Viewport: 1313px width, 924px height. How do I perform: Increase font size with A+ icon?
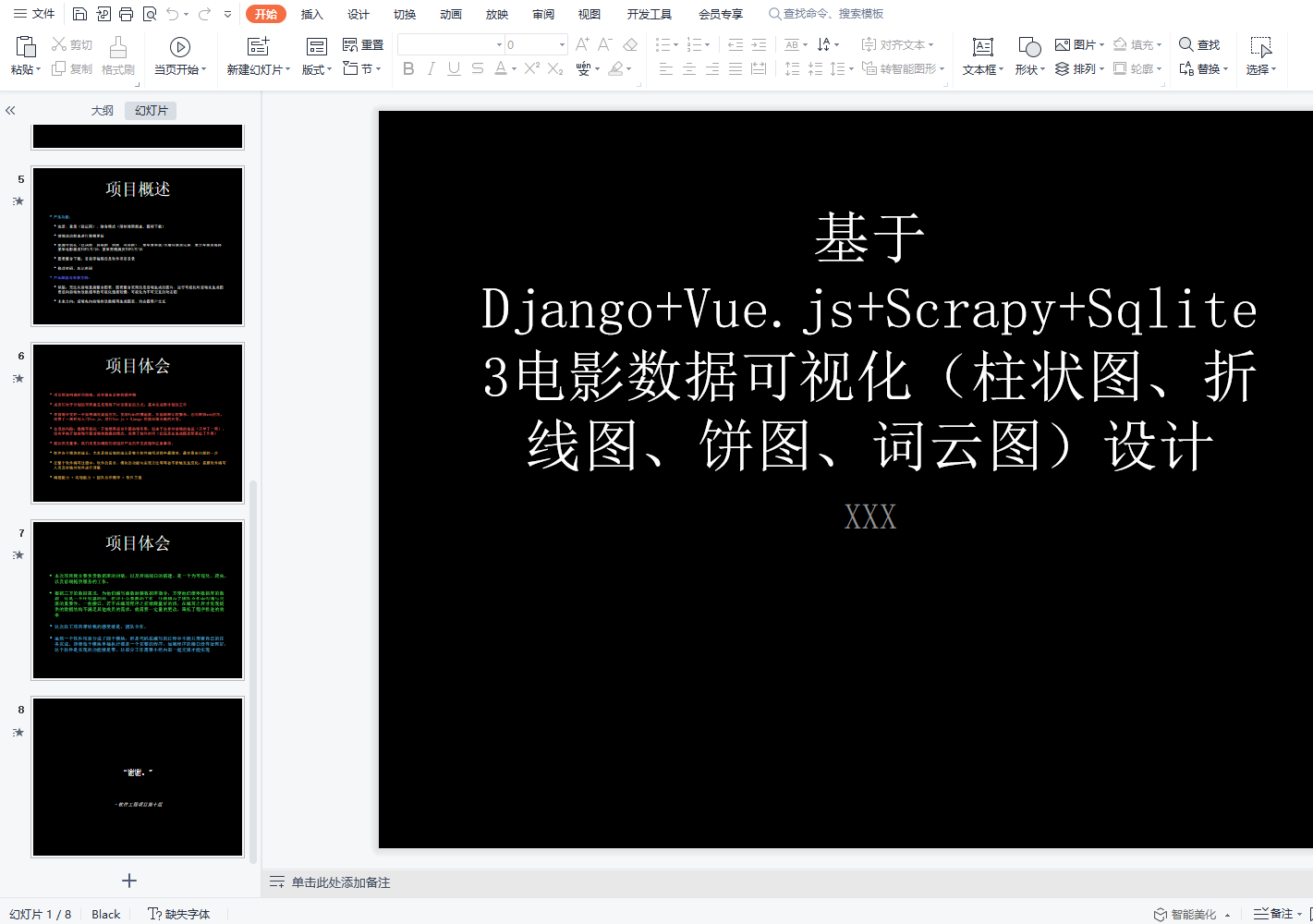pyautogui.click(x=582, y=44)
